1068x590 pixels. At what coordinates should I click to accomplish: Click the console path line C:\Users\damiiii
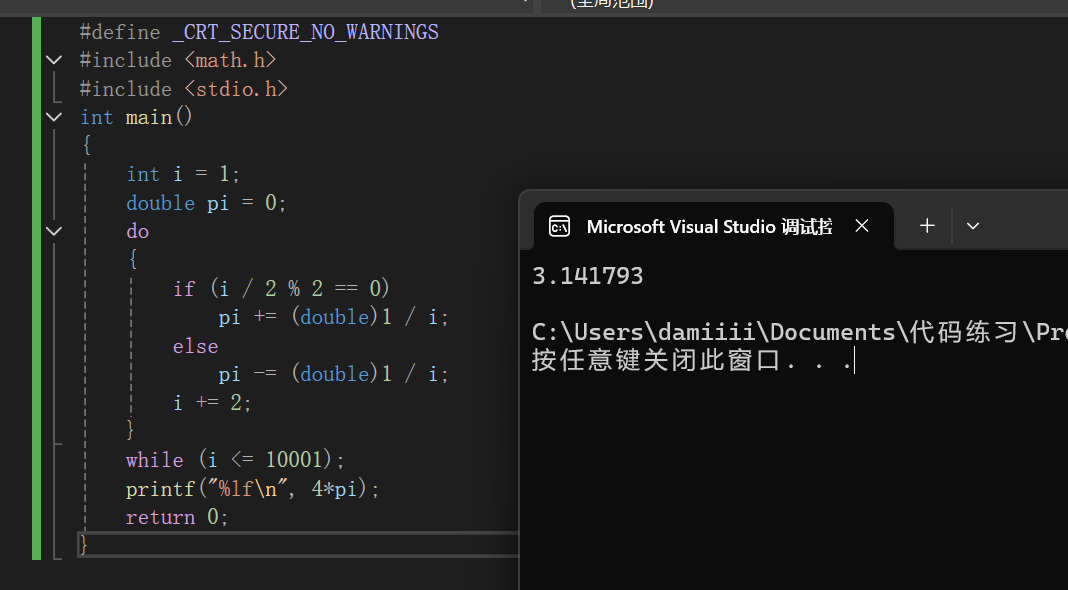[799, 332]
